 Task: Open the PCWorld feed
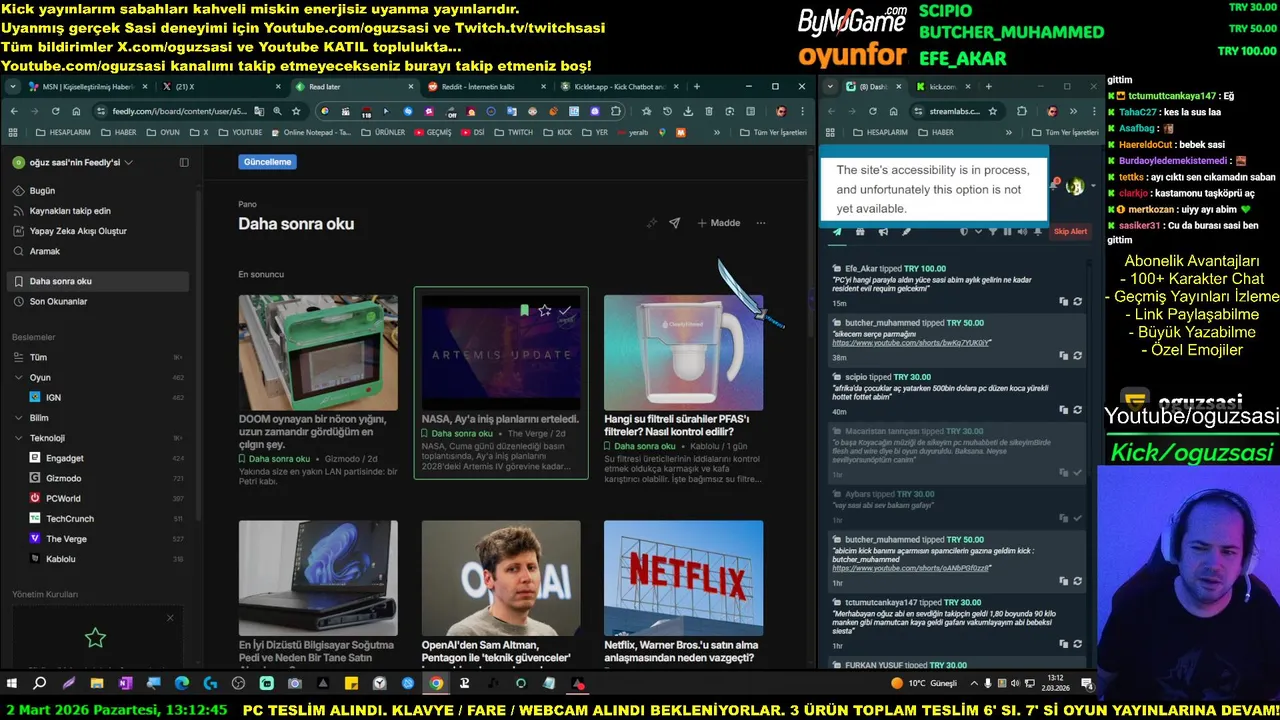63,498
